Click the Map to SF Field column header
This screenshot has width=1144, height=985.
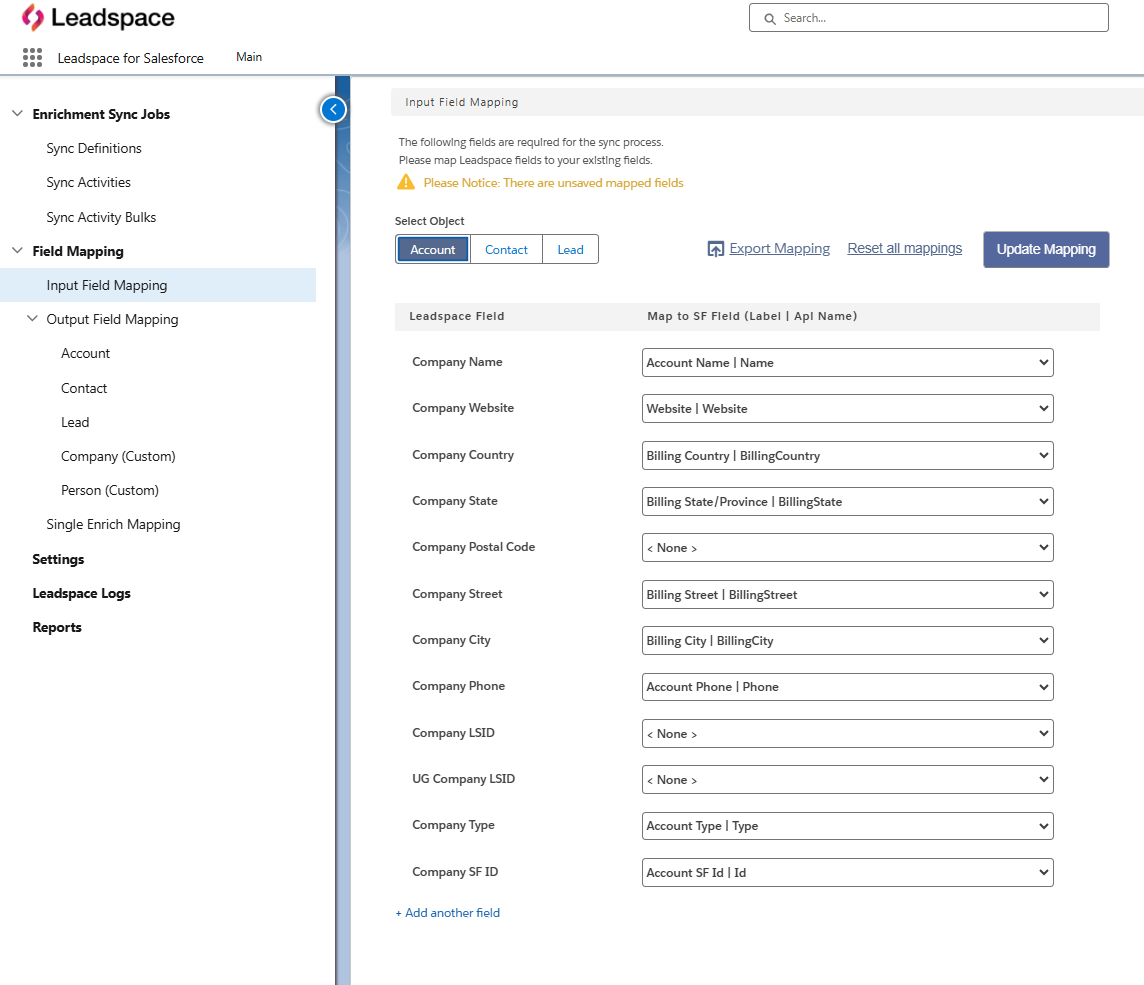(x=752, y=316)
